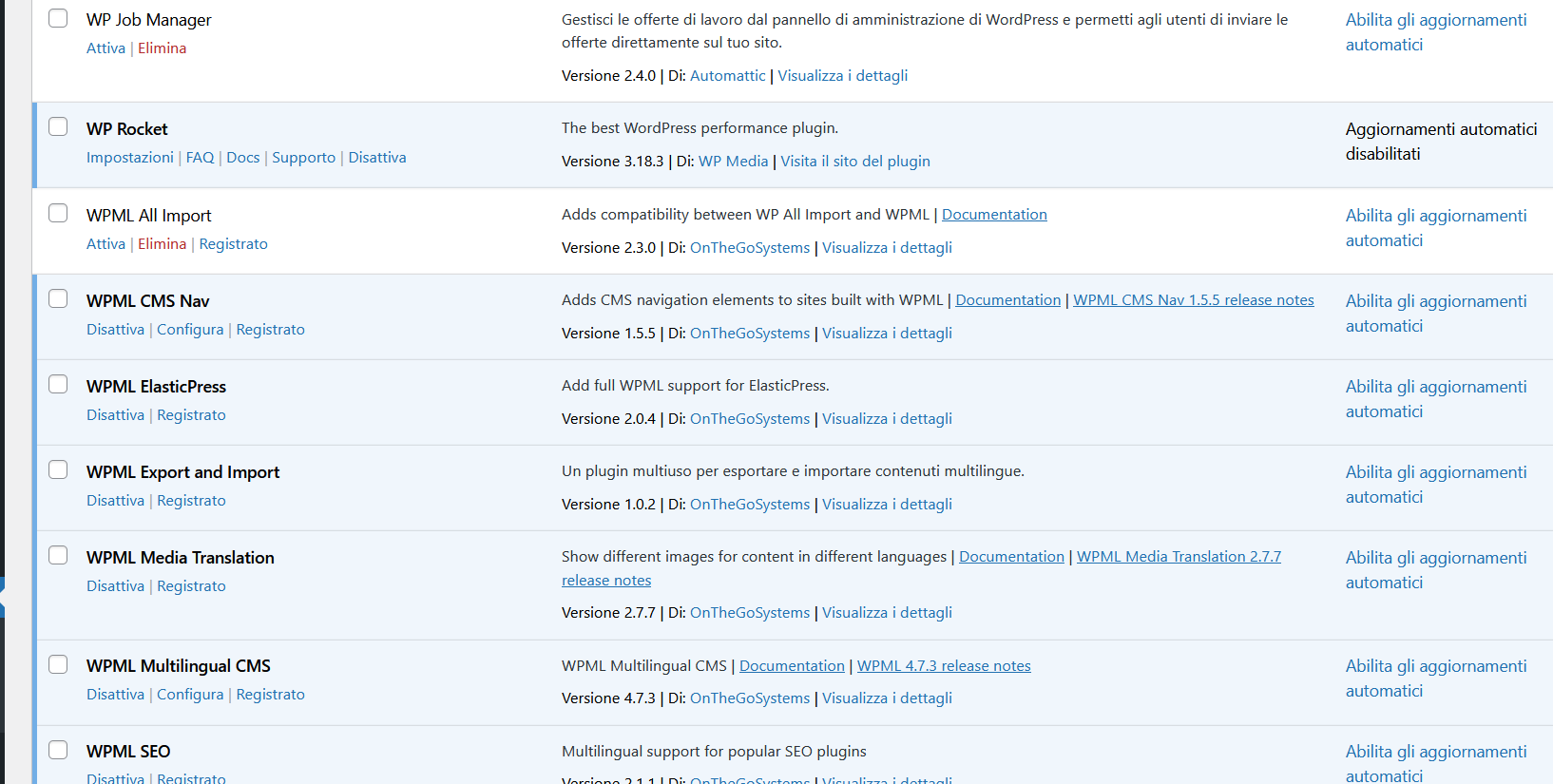This screenshot has width=1553, height=784.
Task: Visit the WP Rocket plugin site
Action: pos(855,162)
